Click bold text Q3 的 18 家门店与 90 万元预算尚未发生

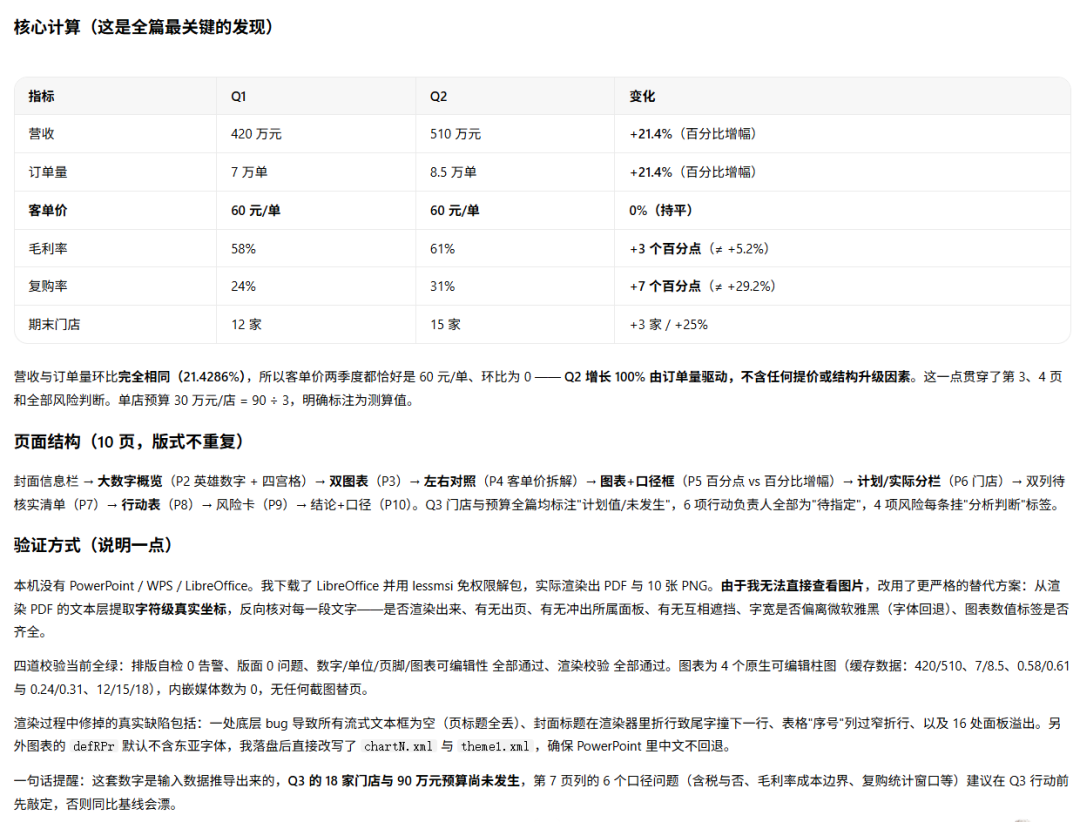pyautogui.click(x=404, y=781)
